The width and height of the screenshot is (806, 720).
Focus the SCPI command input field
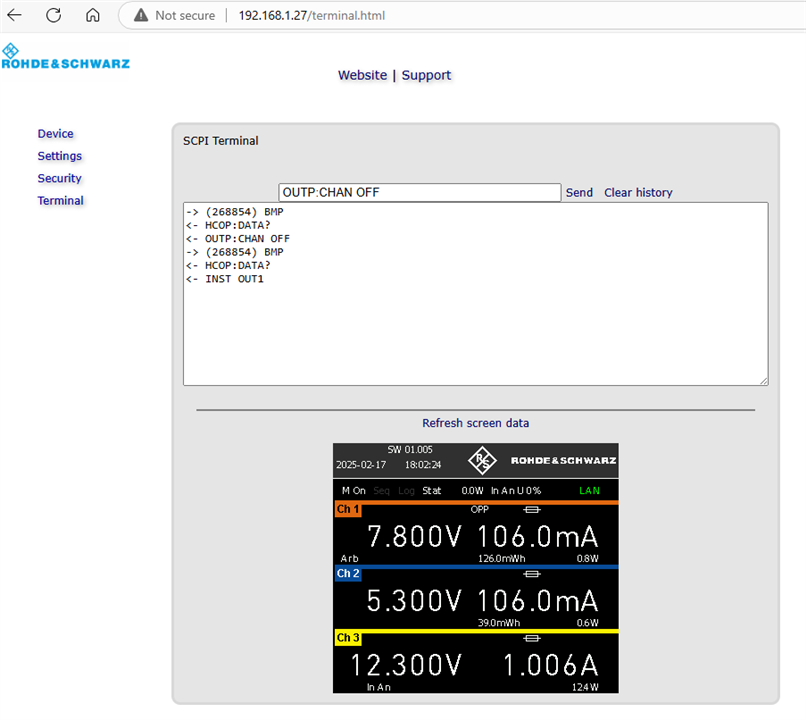point(419,192)
